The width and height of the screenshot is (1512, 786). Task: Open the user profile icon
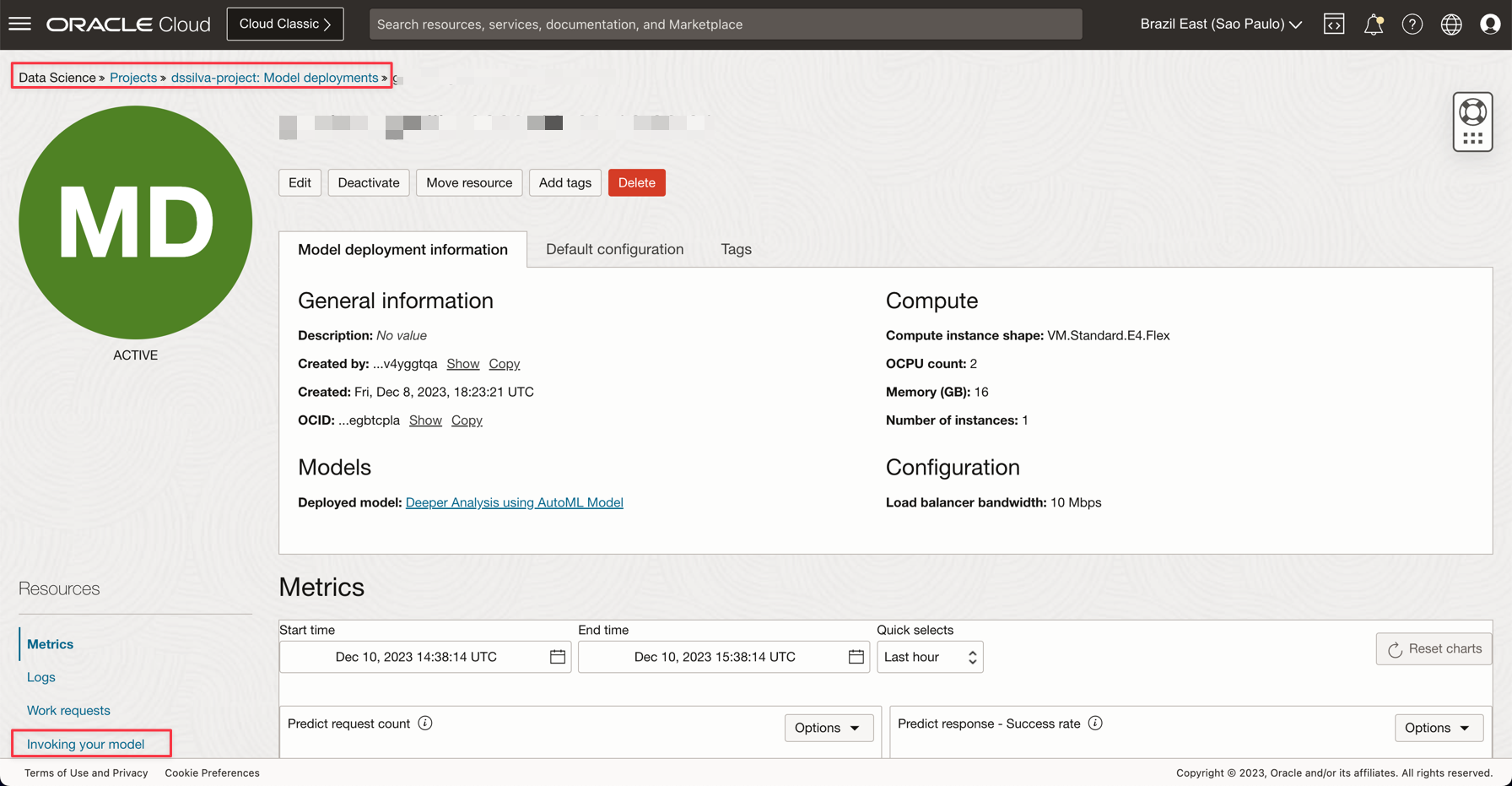click(x=1489, y=24)
